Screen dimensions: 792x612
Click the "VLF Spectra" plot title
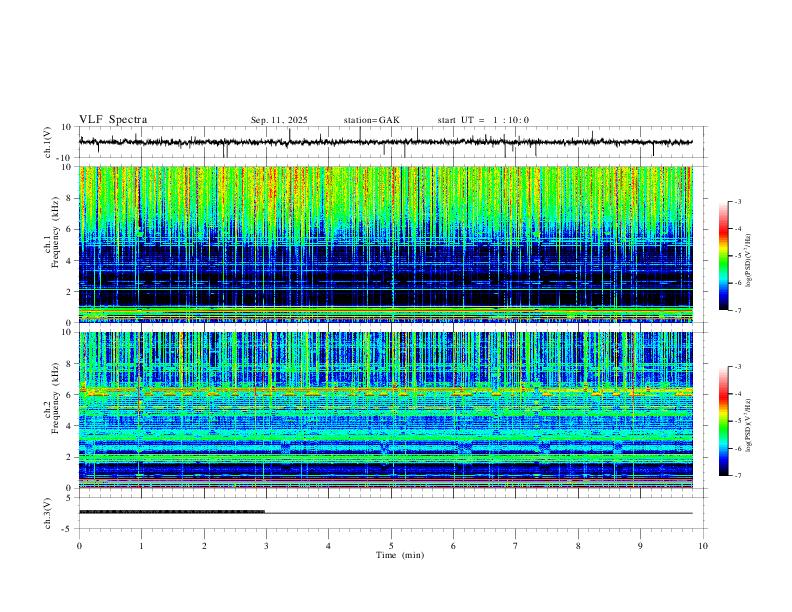pos(113,120)
